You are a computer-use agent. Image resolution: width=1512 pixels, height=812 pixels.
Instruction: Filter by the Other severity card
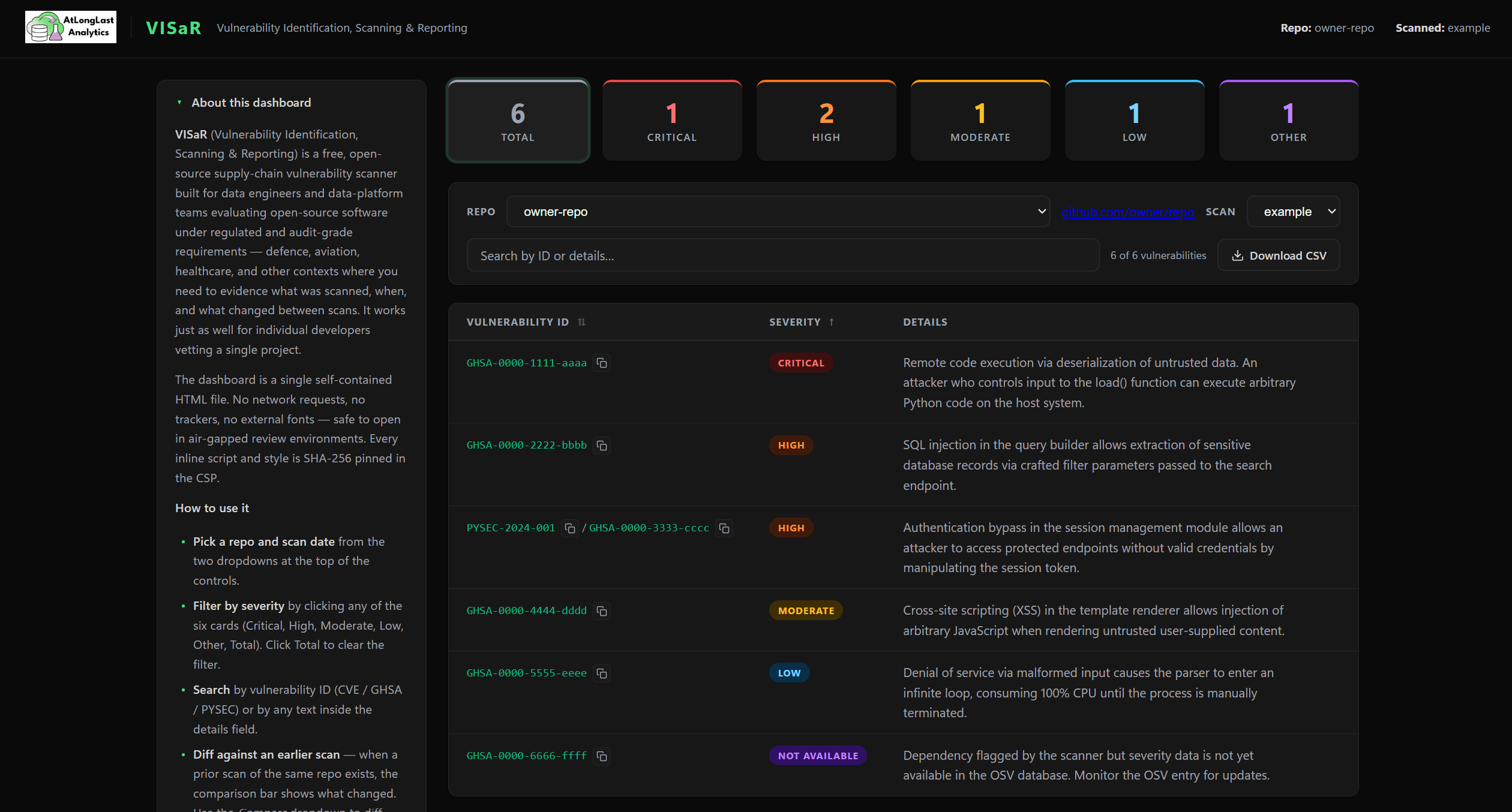[1289, 121]
